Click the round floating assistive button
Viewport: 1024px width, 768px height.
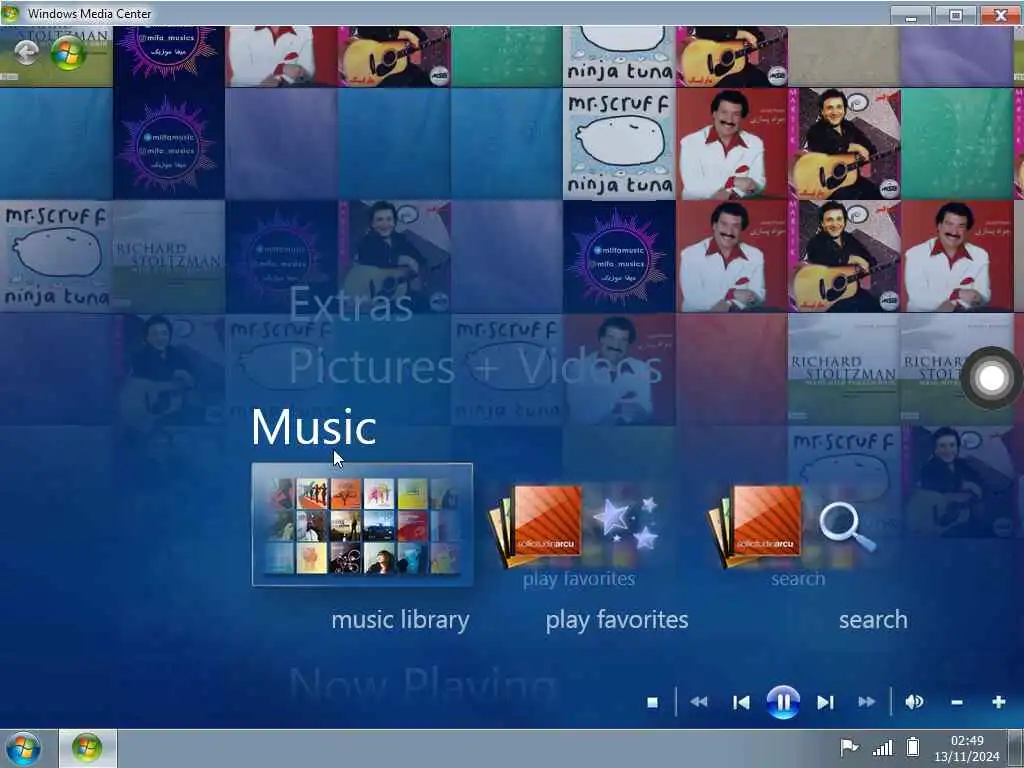point(991,378)
